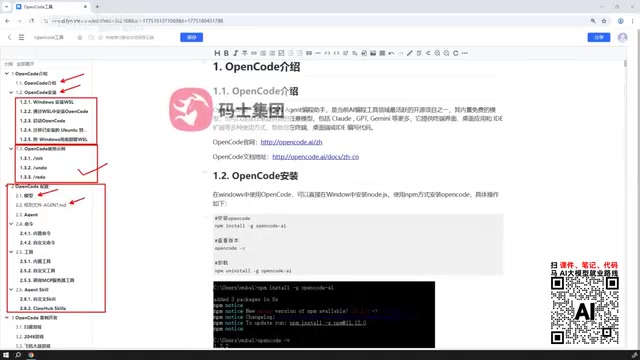Screen dimensions: 640x360
Task: Insert a blockquote with the quote icon
Action: [x=309, y=53]
